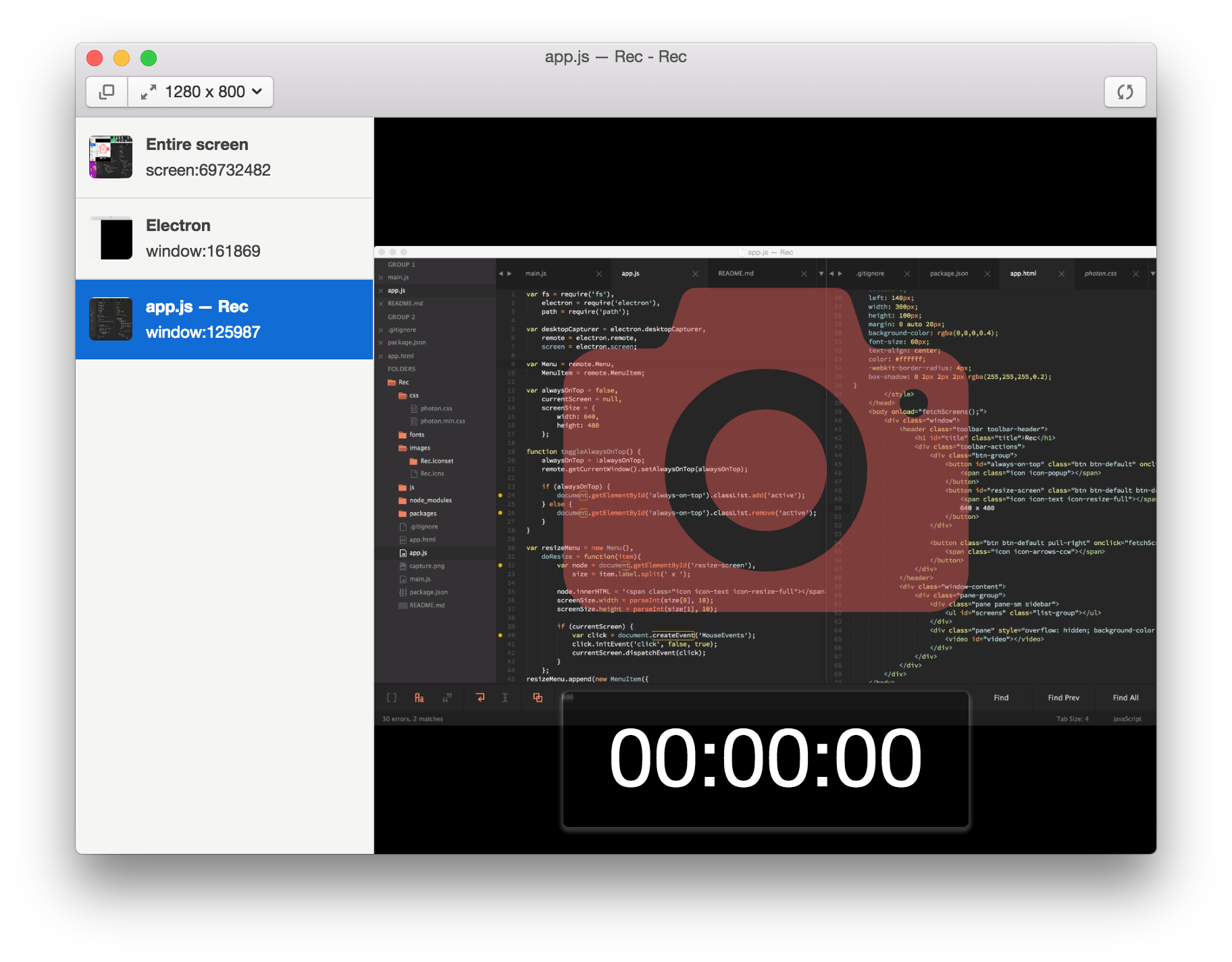Image resolution: width=1232 pixels, height=962 pixels.
Task: Toggle the always-on-top popup button
Action: (107, 92)
